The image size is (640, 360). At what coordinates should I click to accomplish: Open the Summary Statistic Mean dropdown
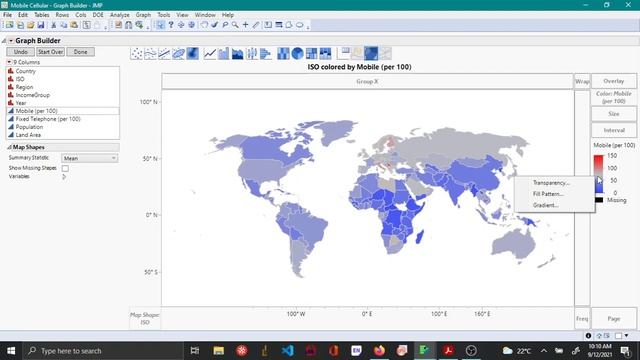click(x=90, y=158)
